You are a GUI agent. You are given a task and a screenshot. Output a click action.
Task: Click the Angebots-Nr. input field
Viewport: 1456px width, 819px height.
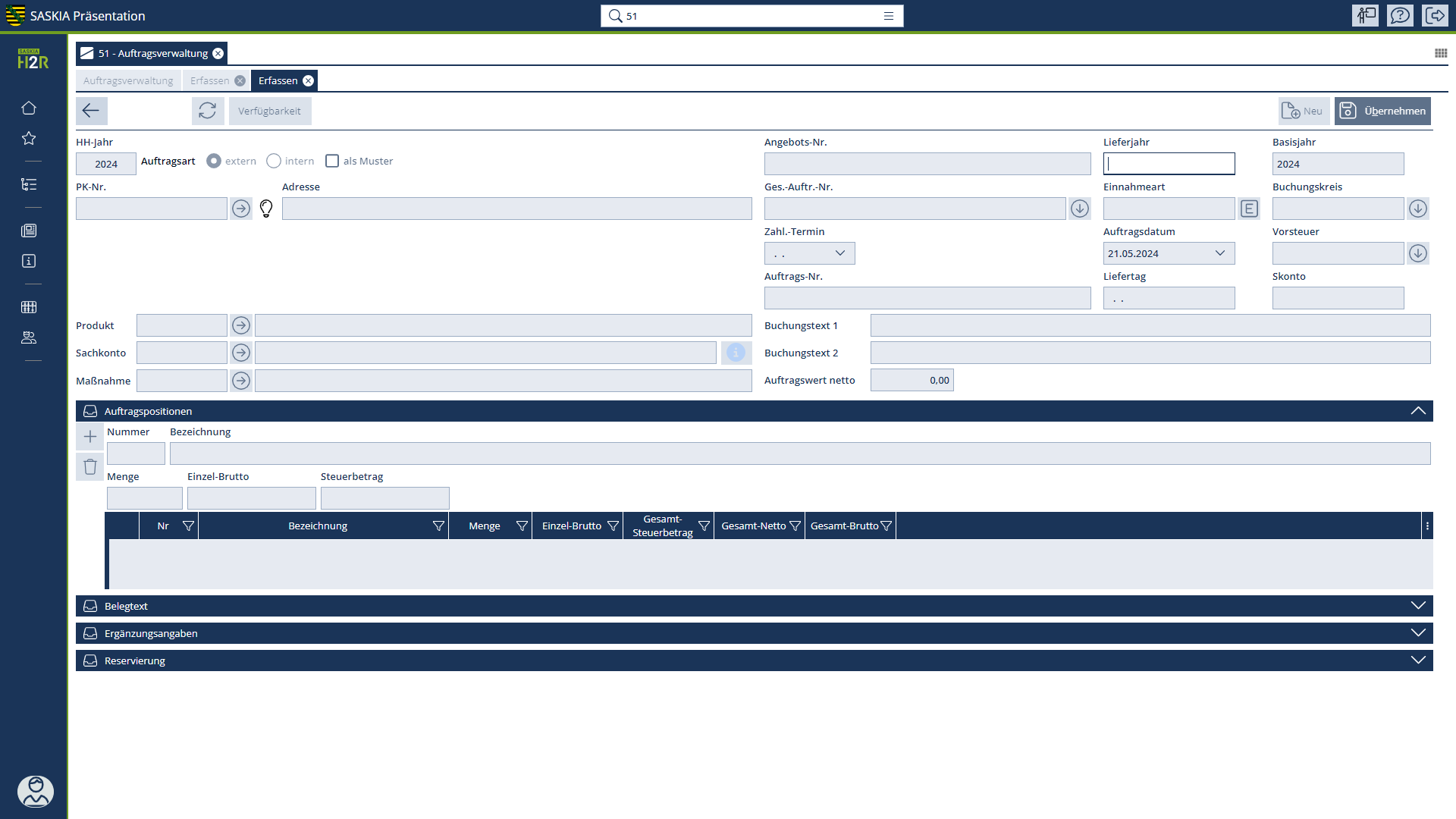pos(927,164)
